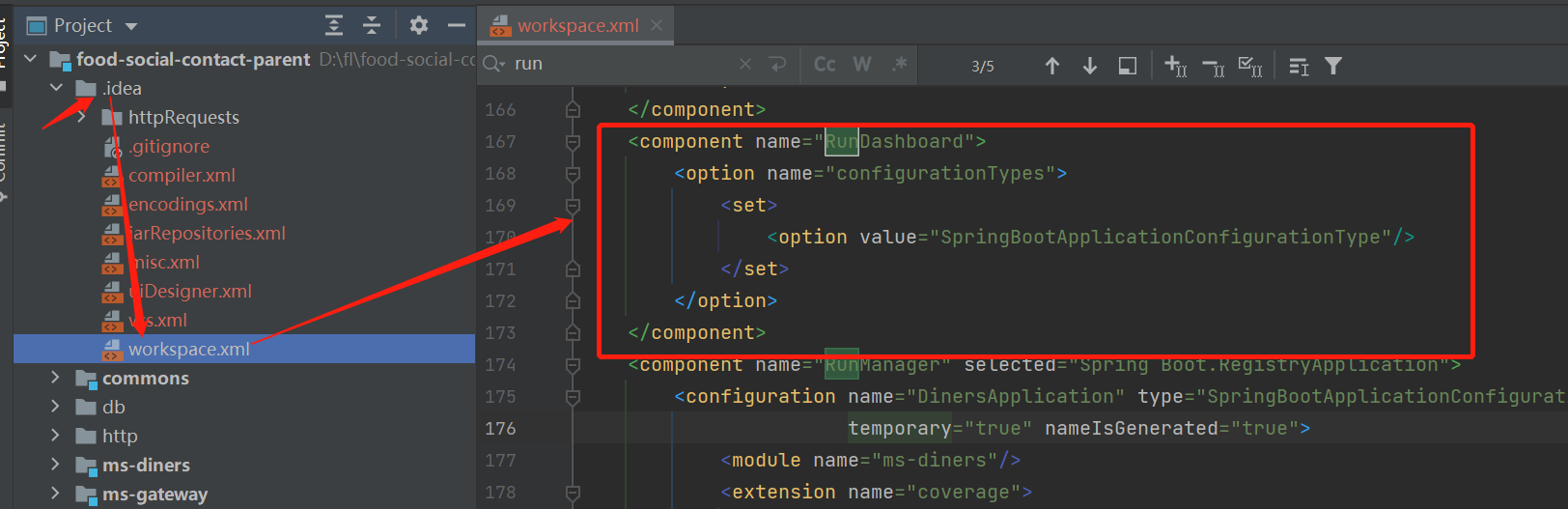
Task: Fold configurationTypes option at line 168
Action: [x=573, y=174]
